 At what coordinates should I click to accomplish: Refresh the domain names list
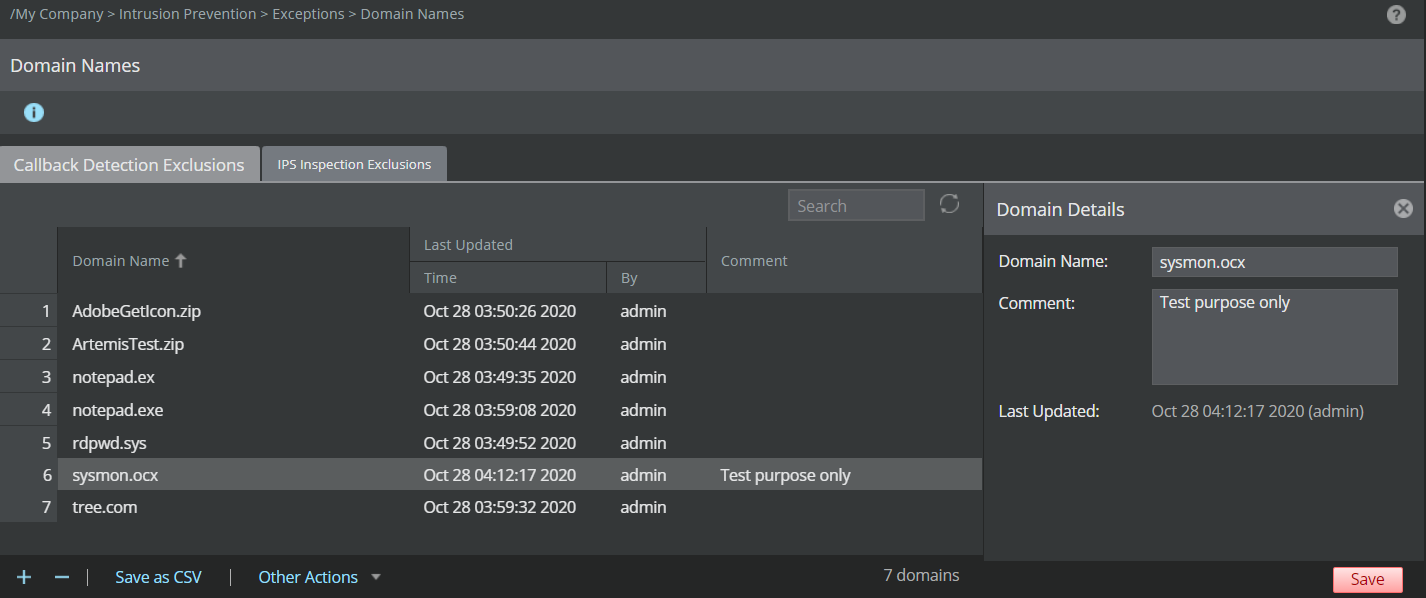tap(949, 204)
